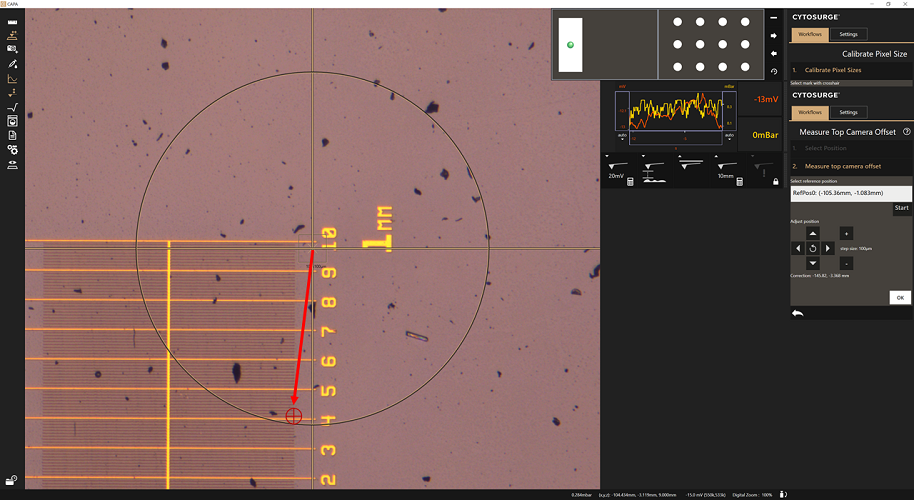Expand the dropdown arrow above the 20mV tool
Screen dimensions: 914x500
[607, 156]
